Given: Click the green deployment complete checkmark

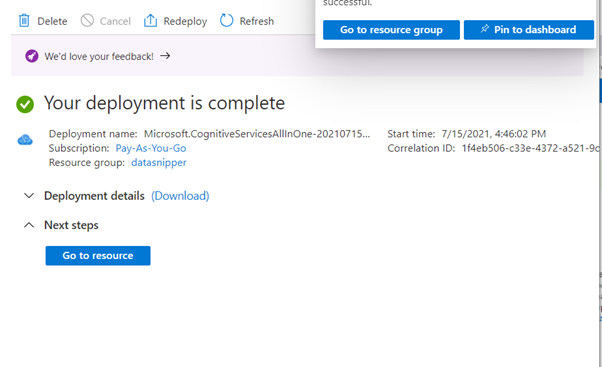Looking at the screenshot, I should pyautogui.click(x=25, y=104).
